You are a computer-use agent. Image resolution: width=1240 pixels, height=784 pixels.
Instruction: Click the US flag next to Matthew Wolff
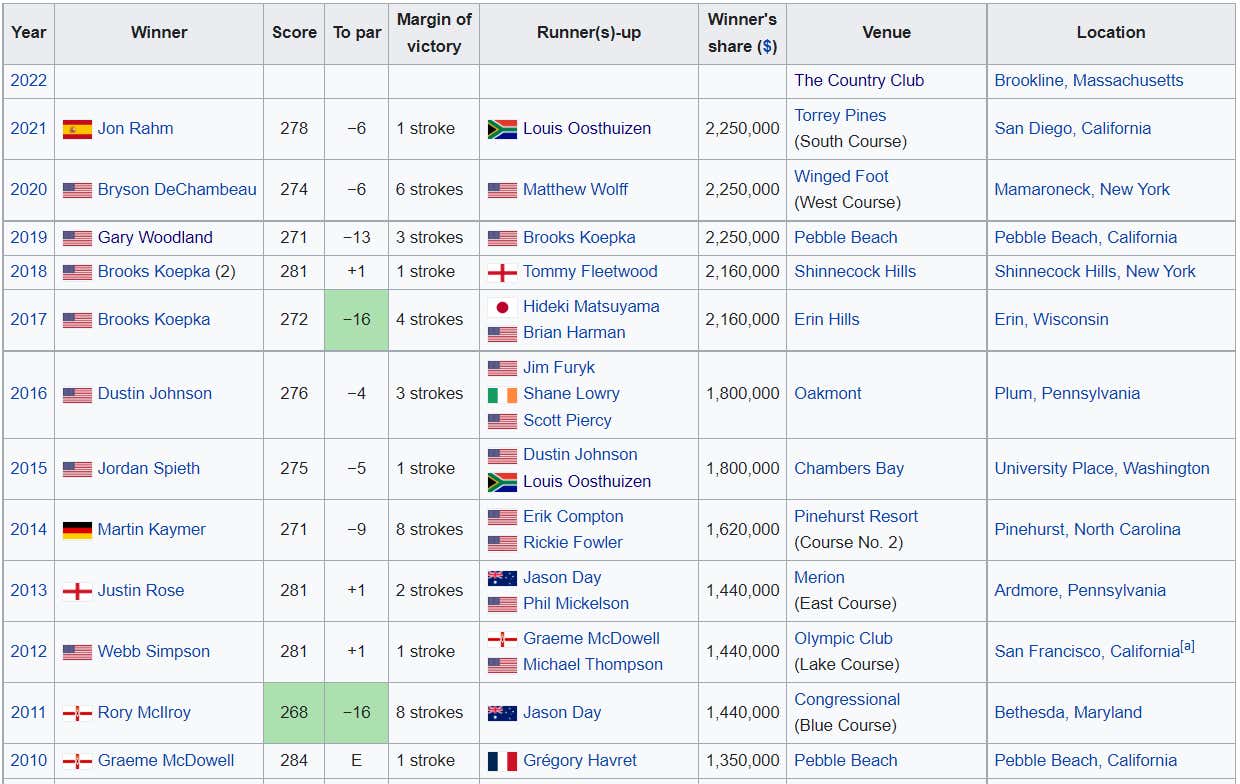(x=502, y=190)
